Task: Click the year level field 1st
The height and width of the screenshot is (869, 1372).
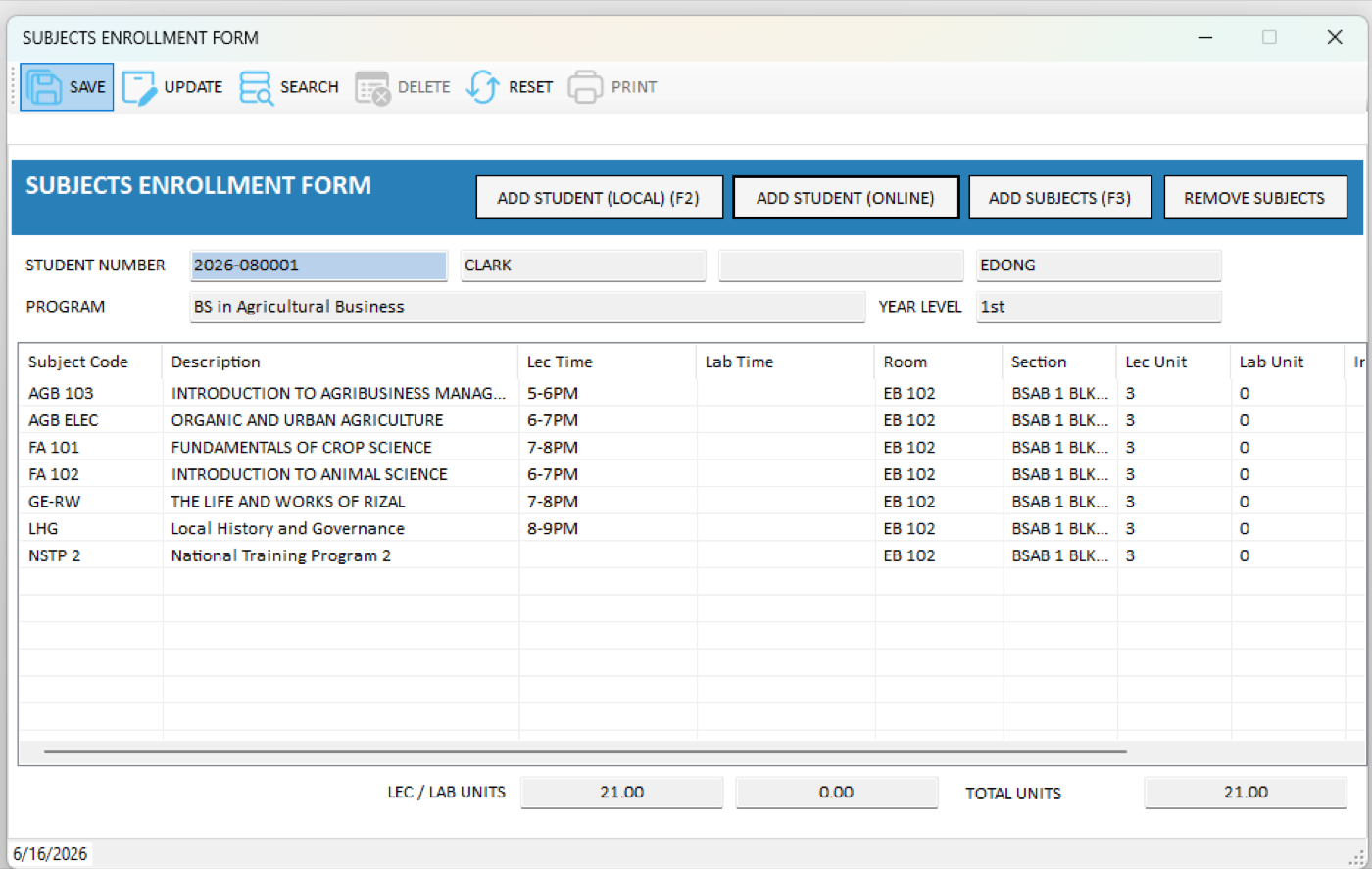Action: (1099, 307)
